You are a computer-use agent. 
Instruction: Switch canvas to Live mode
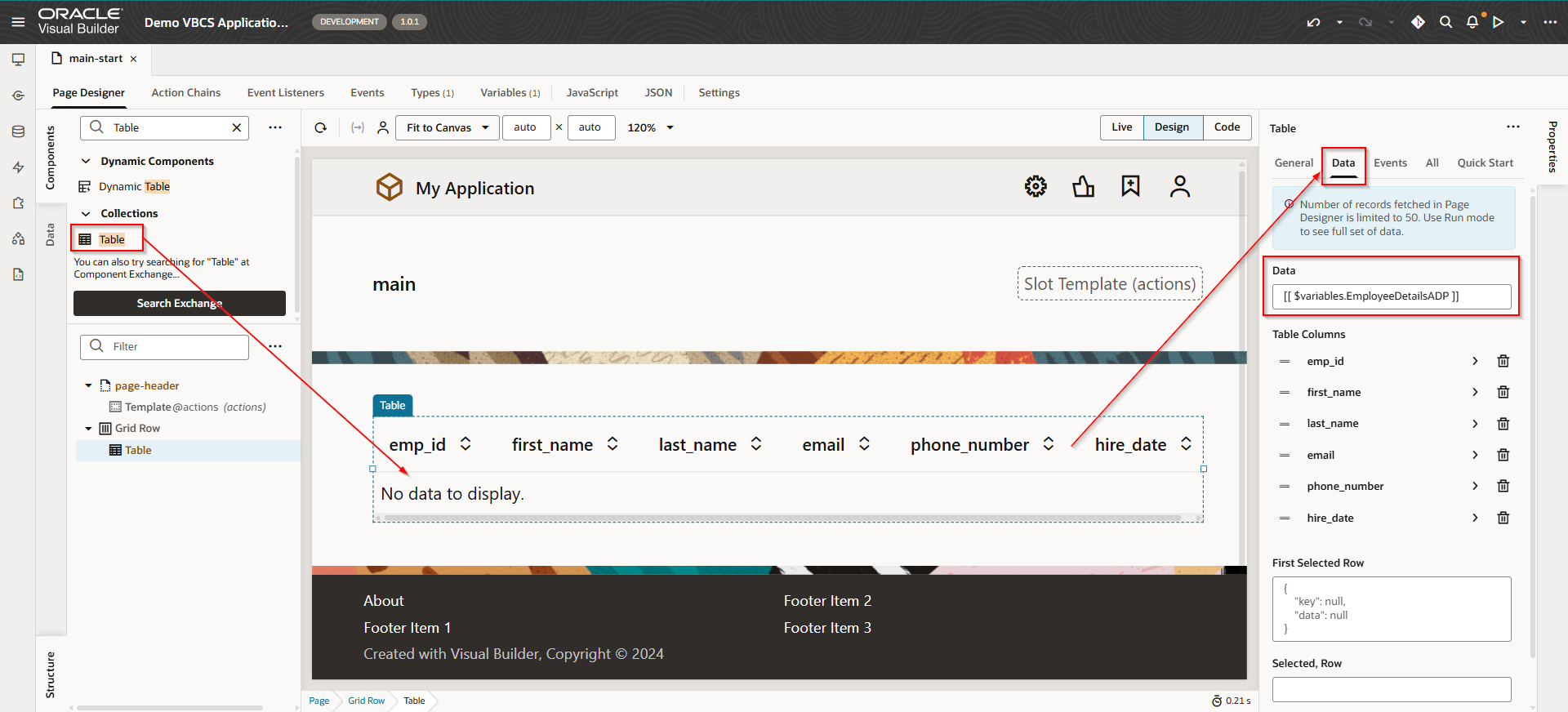click(x=1121, y=127)
